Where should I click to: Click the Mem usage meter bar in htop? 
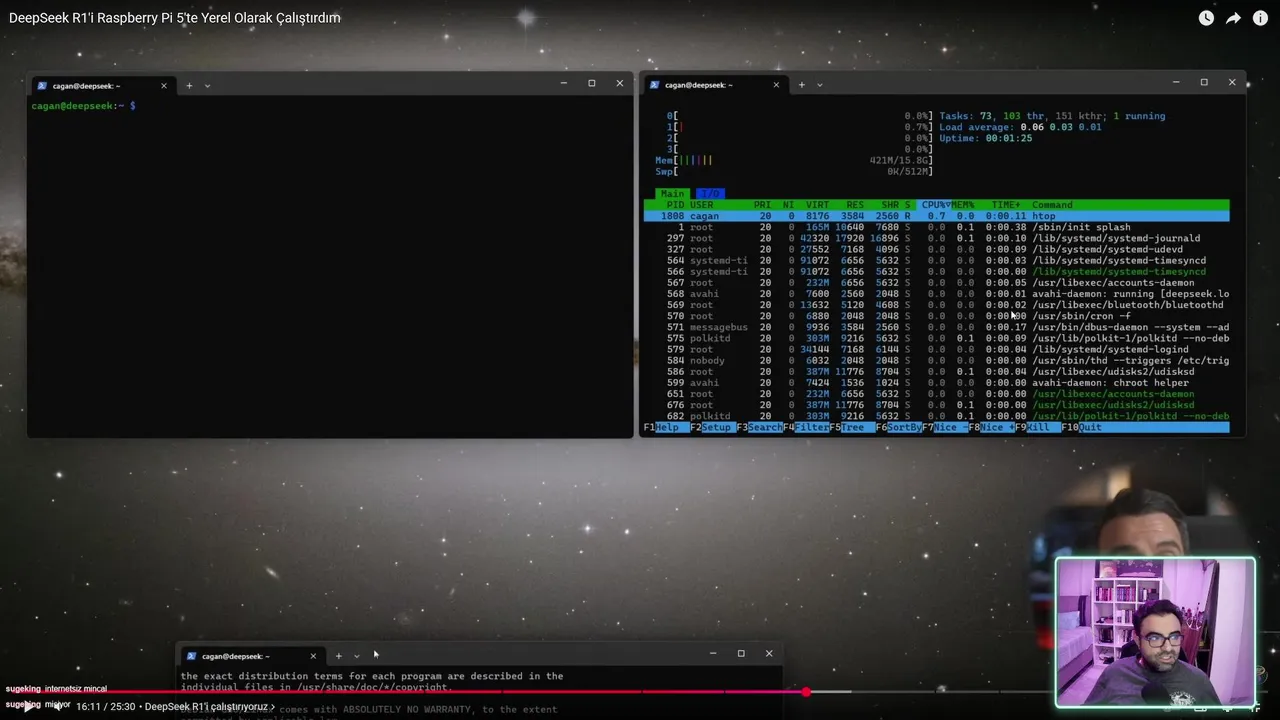click(x=794, y=160)
